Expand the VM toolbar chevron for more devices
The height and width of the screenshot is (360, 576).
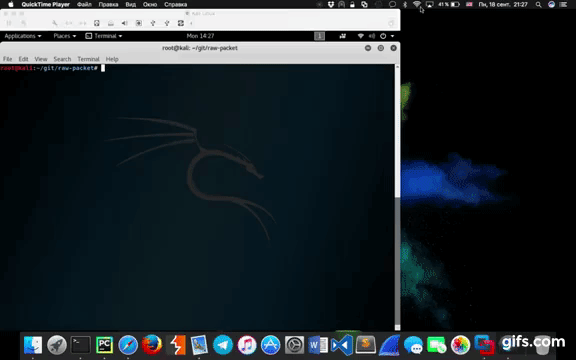coord(191,23)
